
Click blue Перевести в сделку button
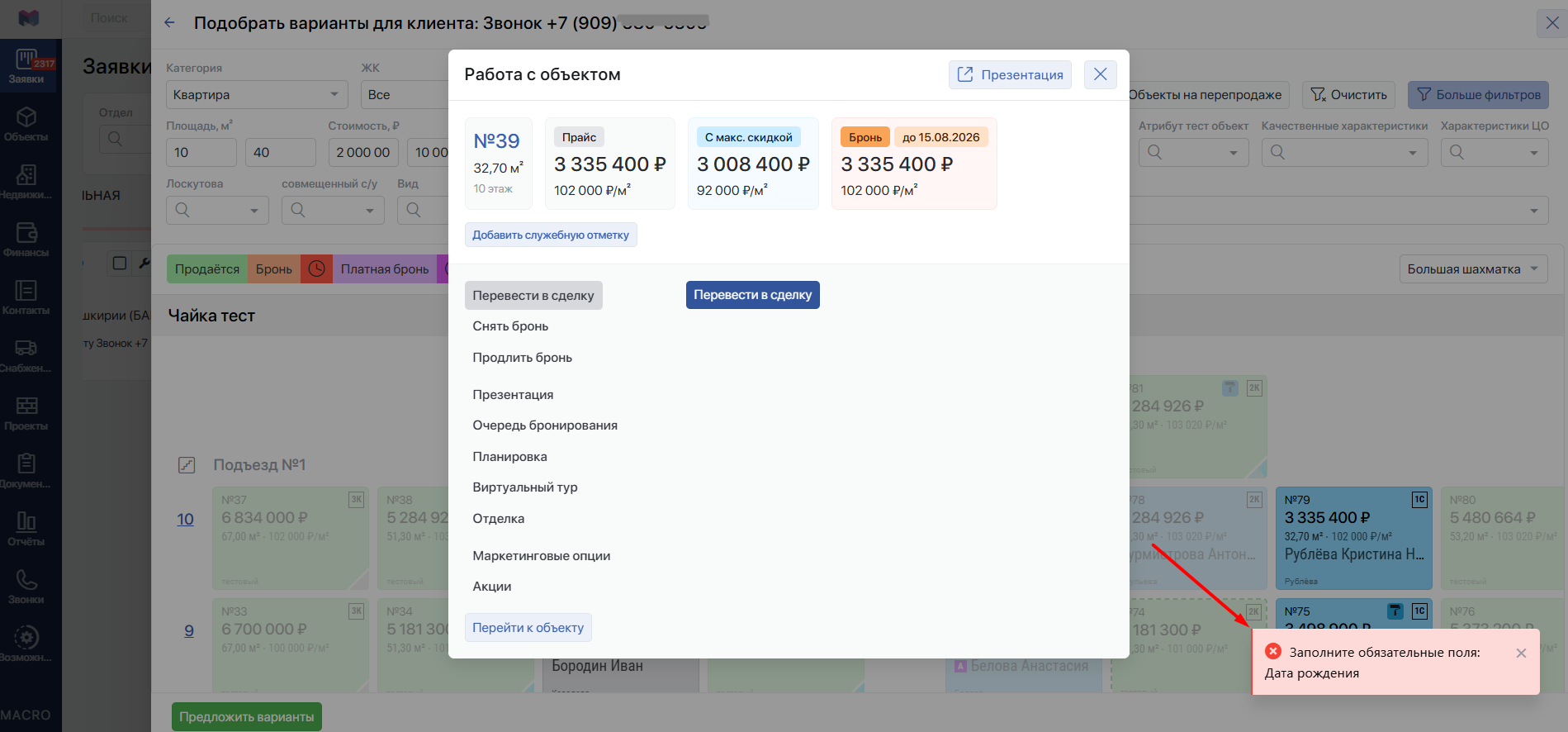tap(752, 295)
